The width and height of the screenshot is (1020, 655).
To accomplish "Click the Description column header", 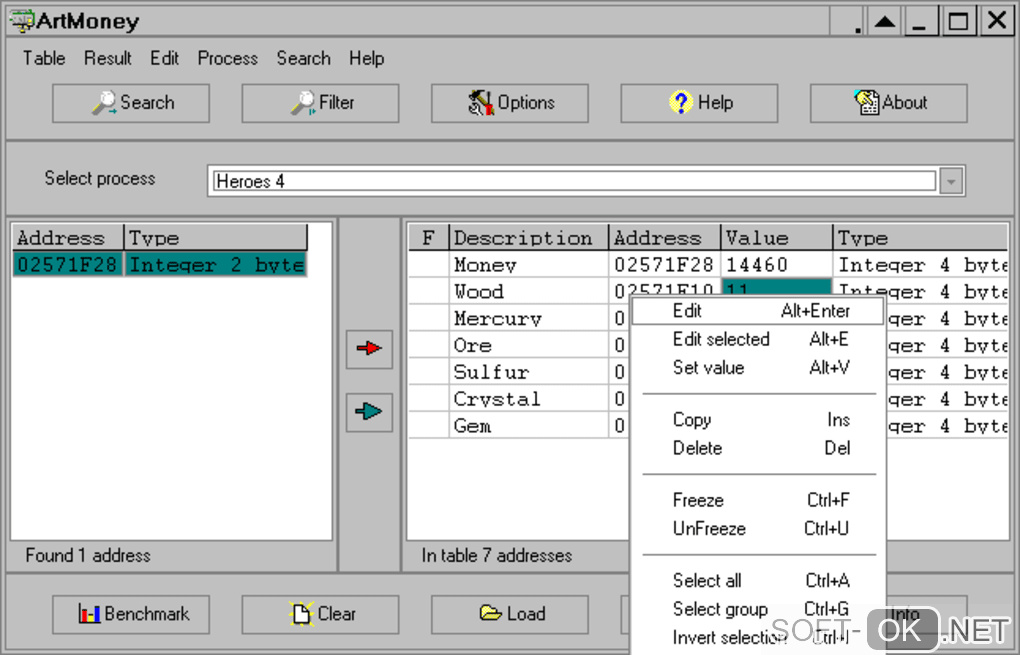I will pos(528,237).
